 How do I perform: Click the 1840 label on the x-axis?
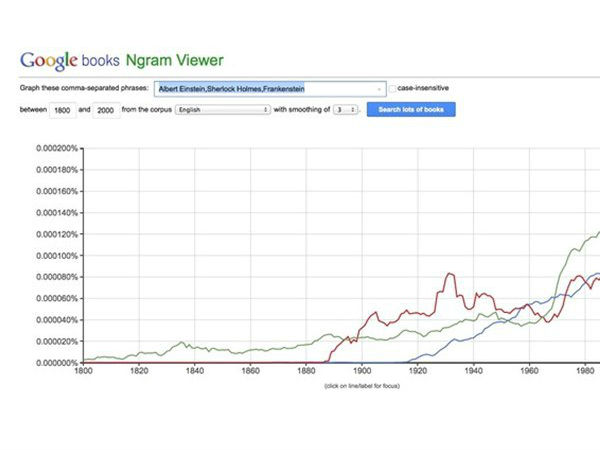coord(194,371)
